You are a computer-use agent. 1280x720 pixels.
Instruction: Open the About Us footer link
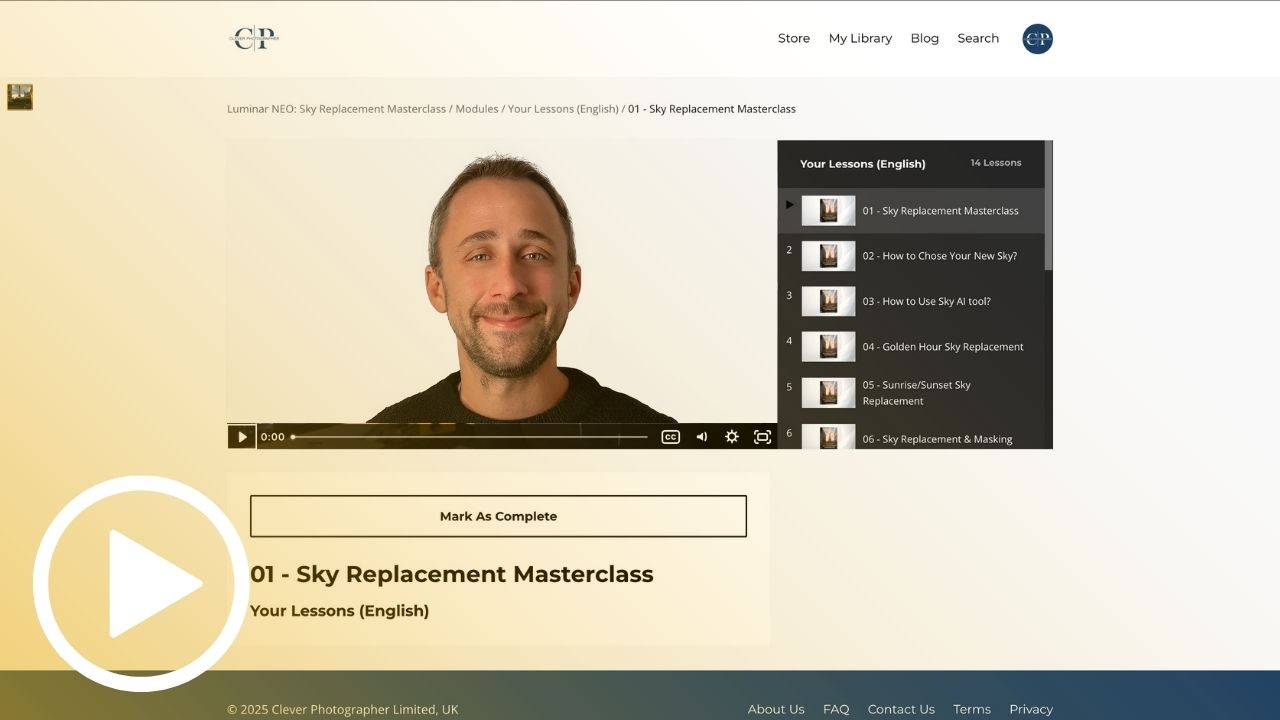(x=776, y=709)
